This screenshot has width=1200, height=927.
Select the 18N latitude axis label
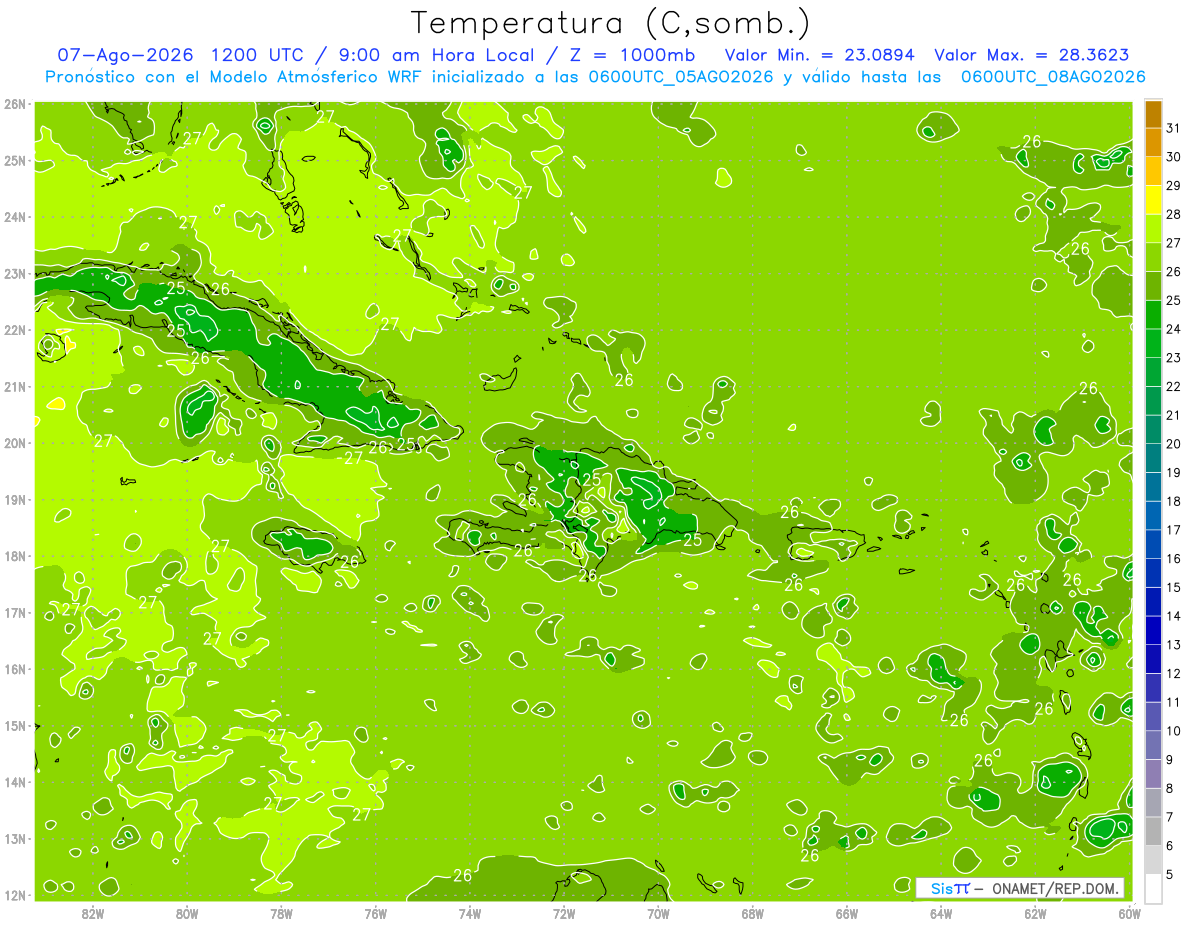point(15,556)
